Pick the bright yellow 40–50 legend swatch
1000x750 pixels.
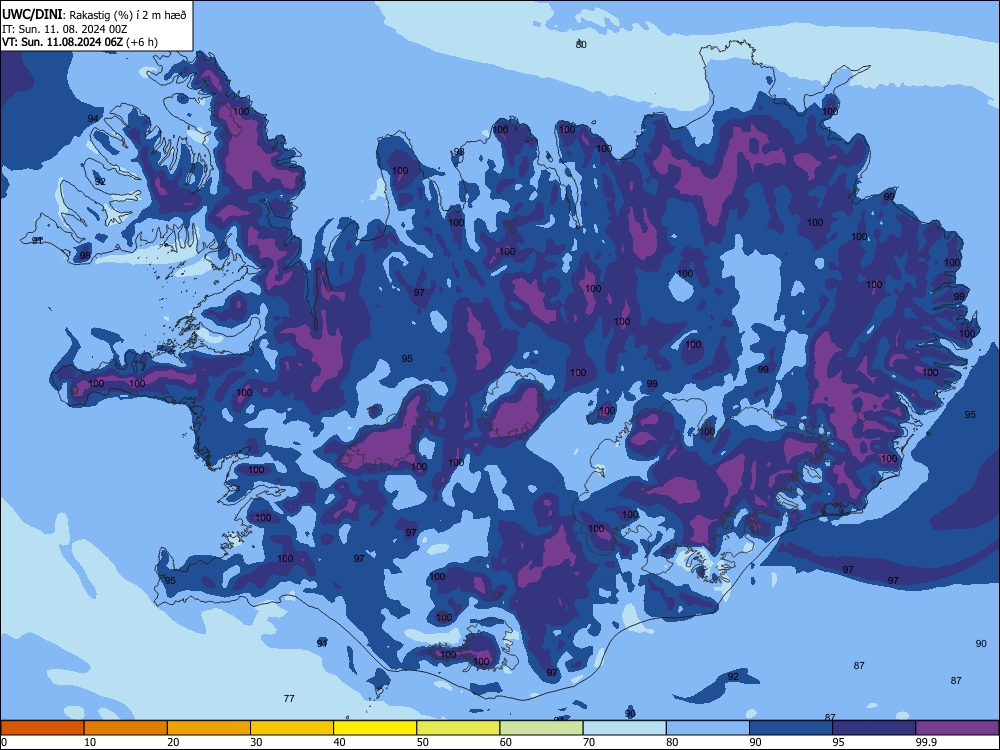[375, 728]
